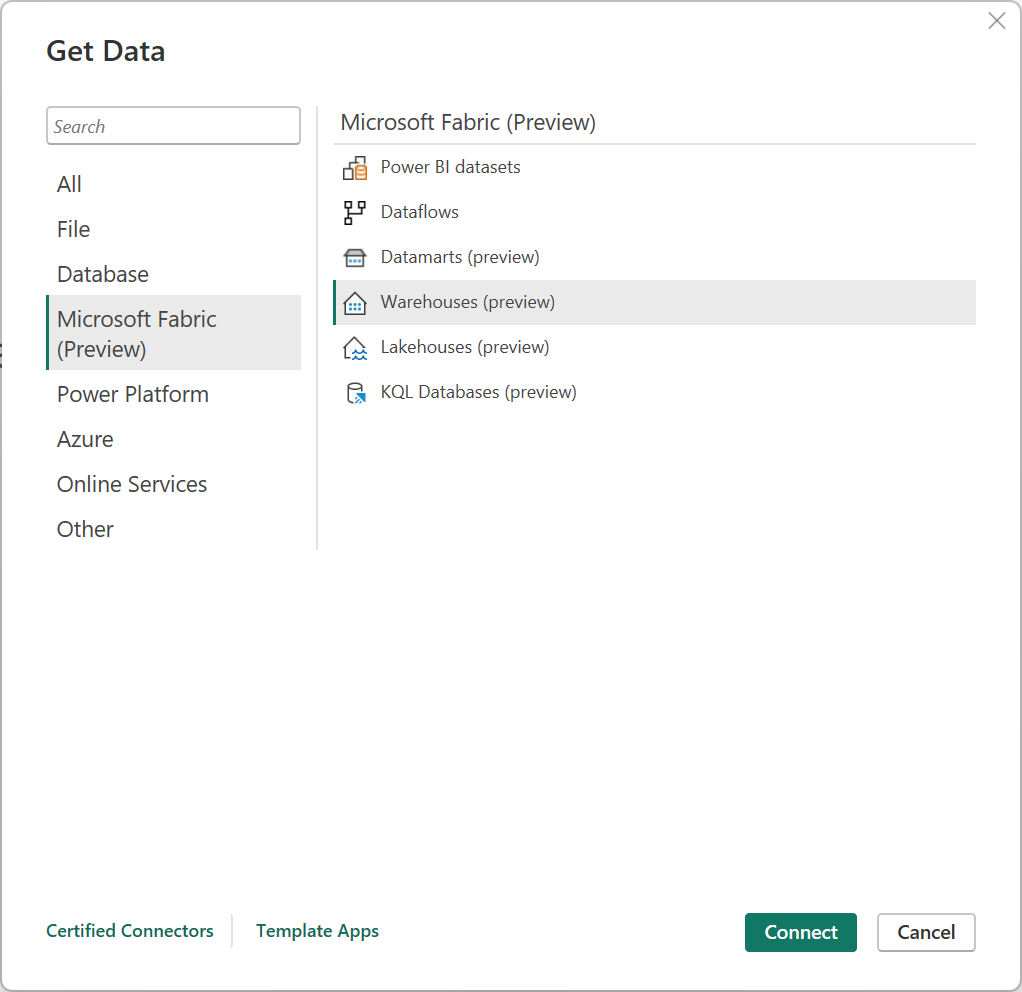Switch to the File category
Viewport: 1022px width, 992px height.
click(x=73, y=229)
